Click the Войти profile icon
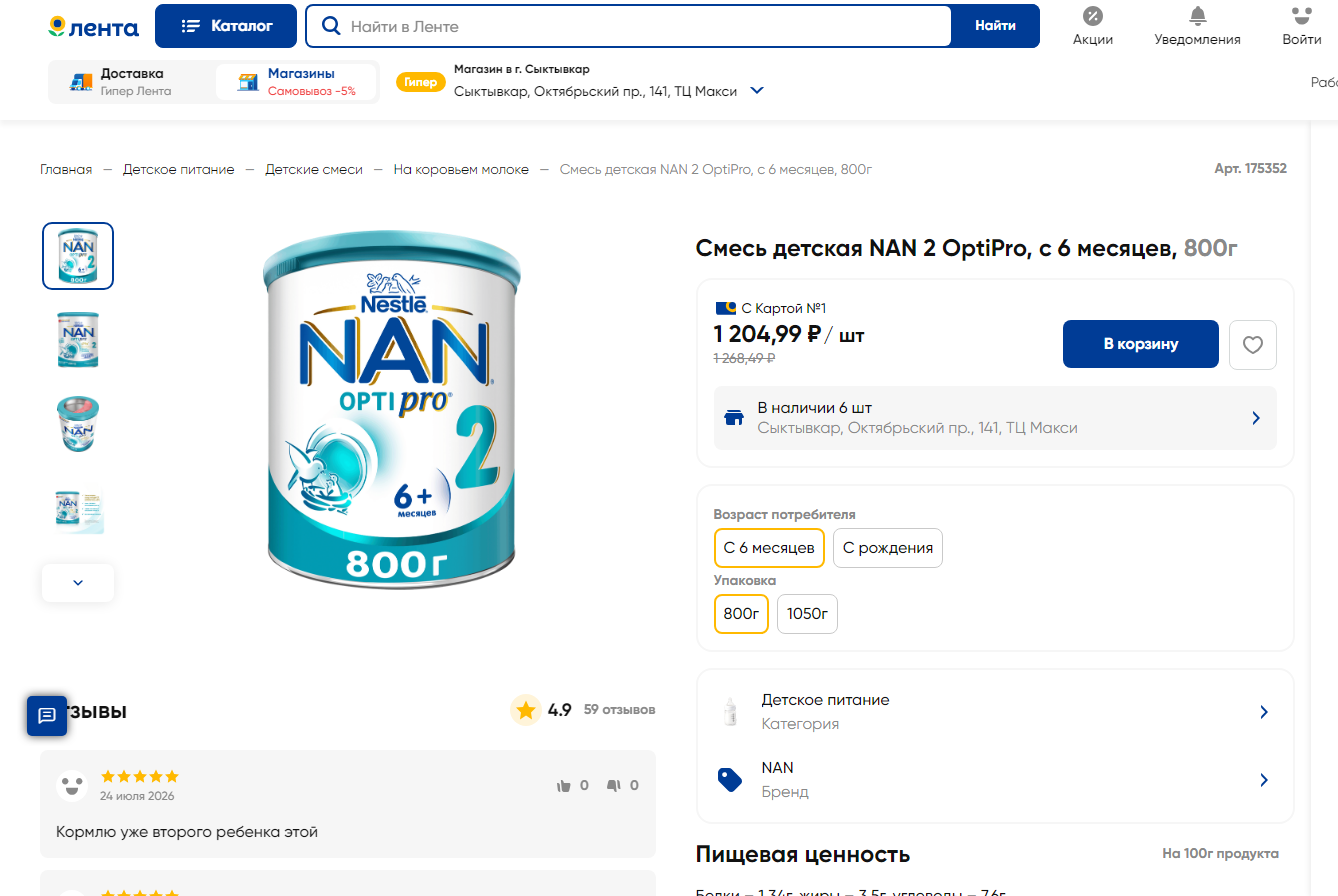 (x=1301, y=16)
